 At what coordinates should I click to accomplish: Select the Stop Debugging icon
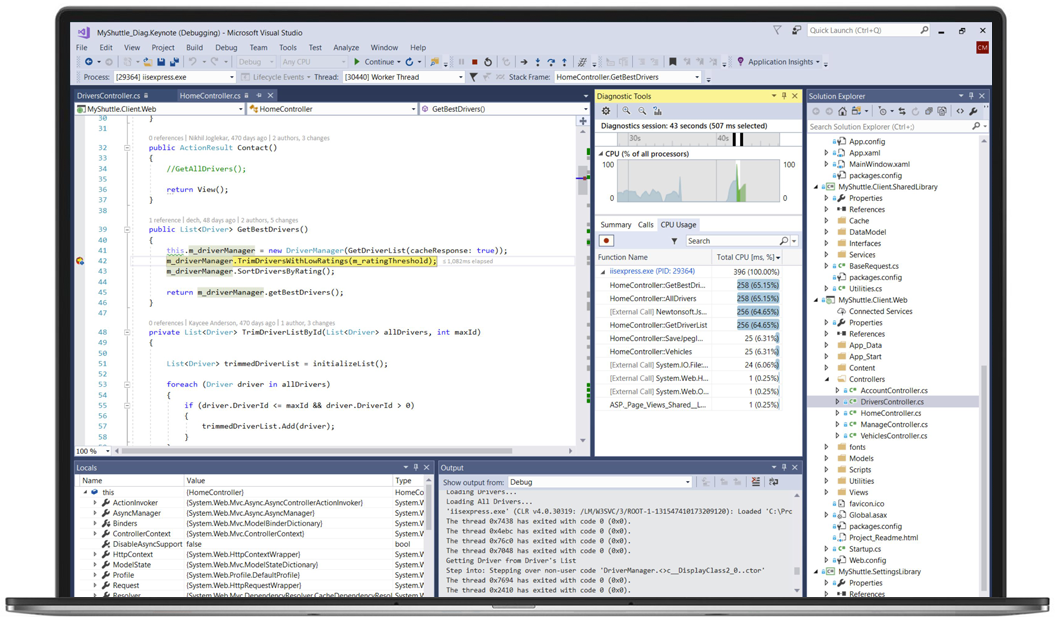[474, 62]
